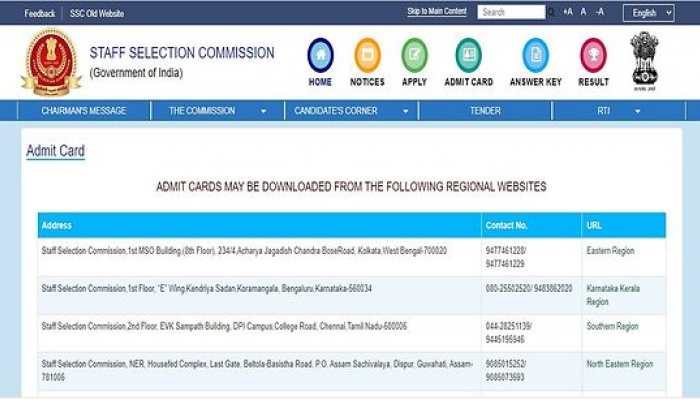
Task: Open the Result icon
Action: point(593,55)
